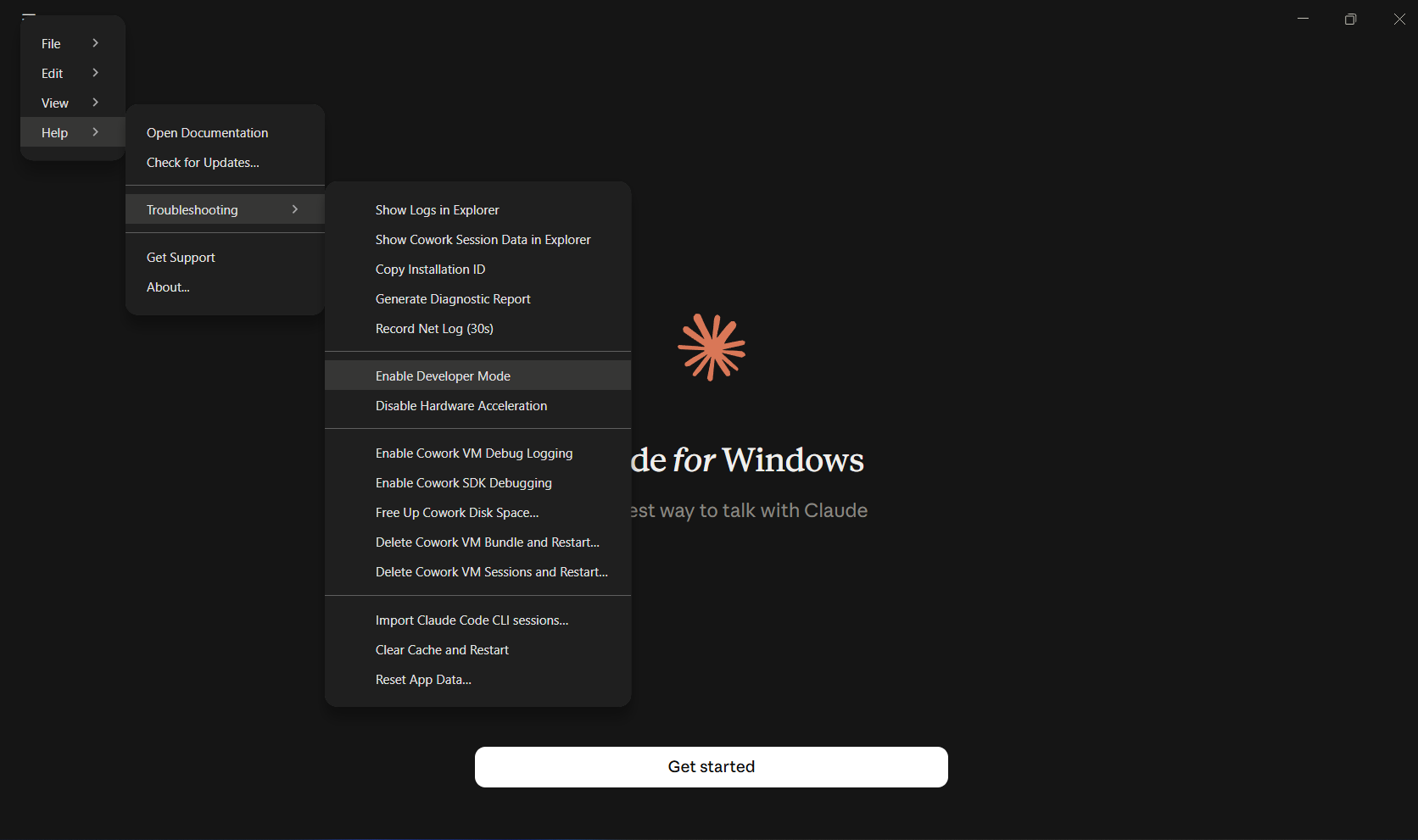
Task: Minimize the Claude window
Action: (1303, 19)
